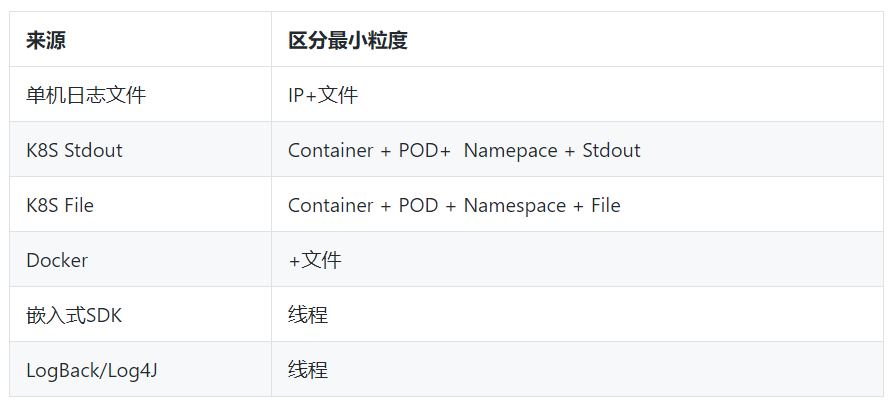This screenshot has height=406, width=894.
Task: Select the "LogBack/Log4J" cell
Action: (x=92, y=370)
